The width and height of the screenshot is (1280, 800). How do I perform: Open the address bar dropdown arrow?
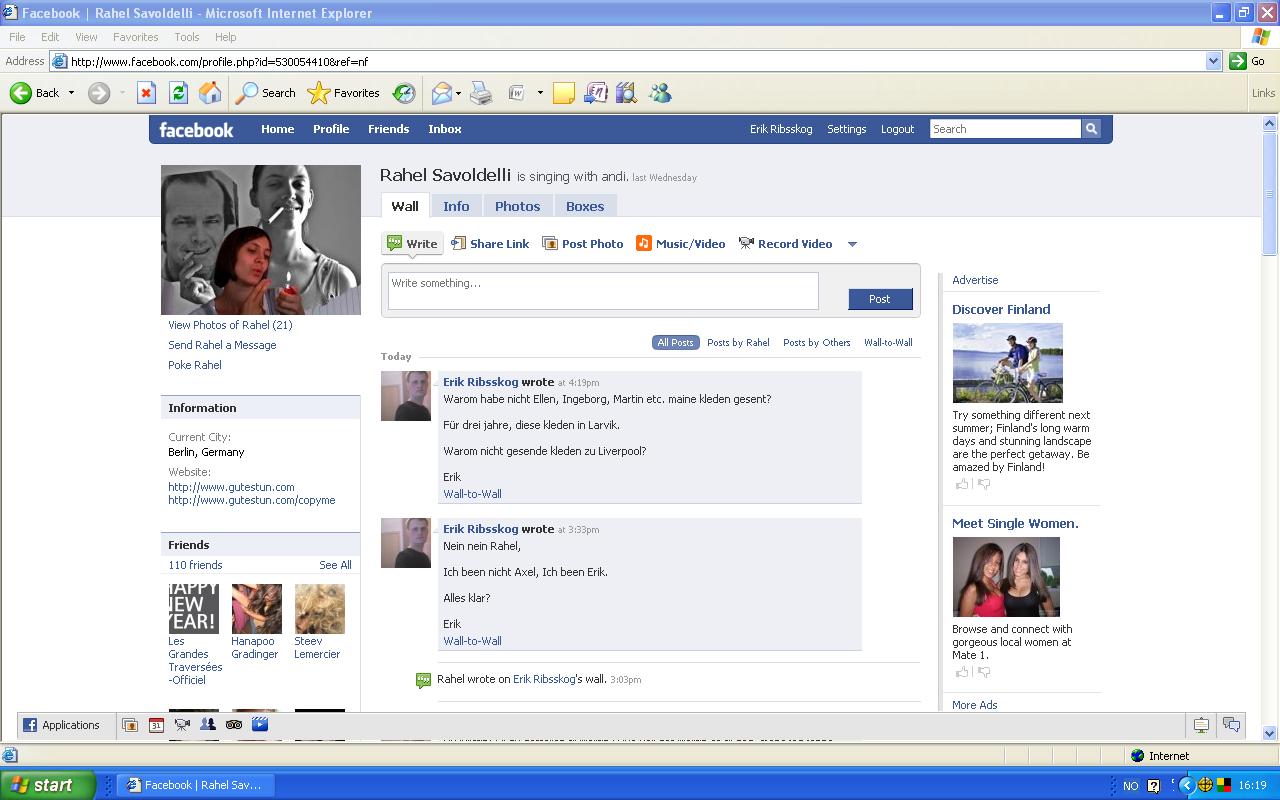coord(1213,61)
